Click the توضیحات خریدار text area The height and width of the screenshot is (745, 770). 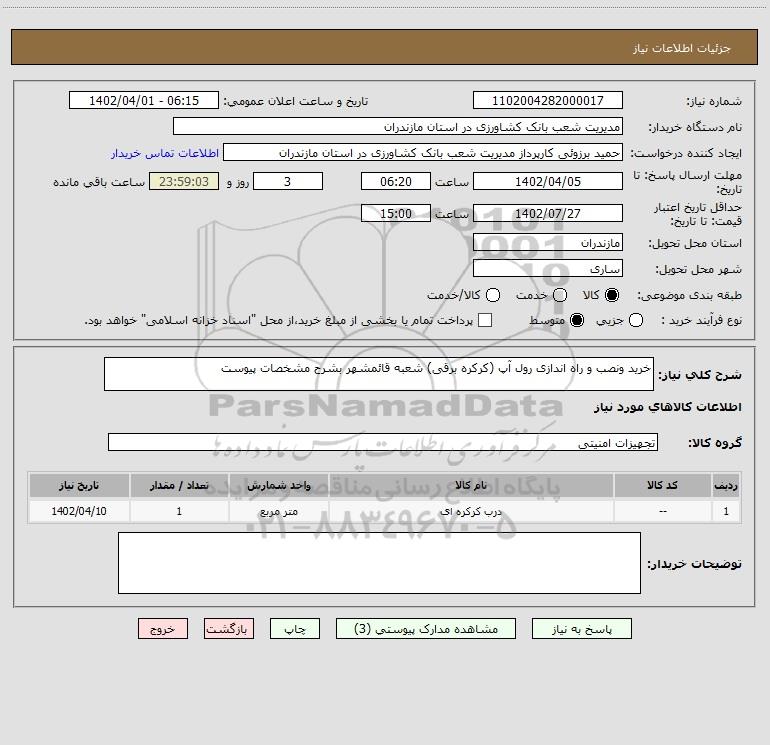pos(379,563)
